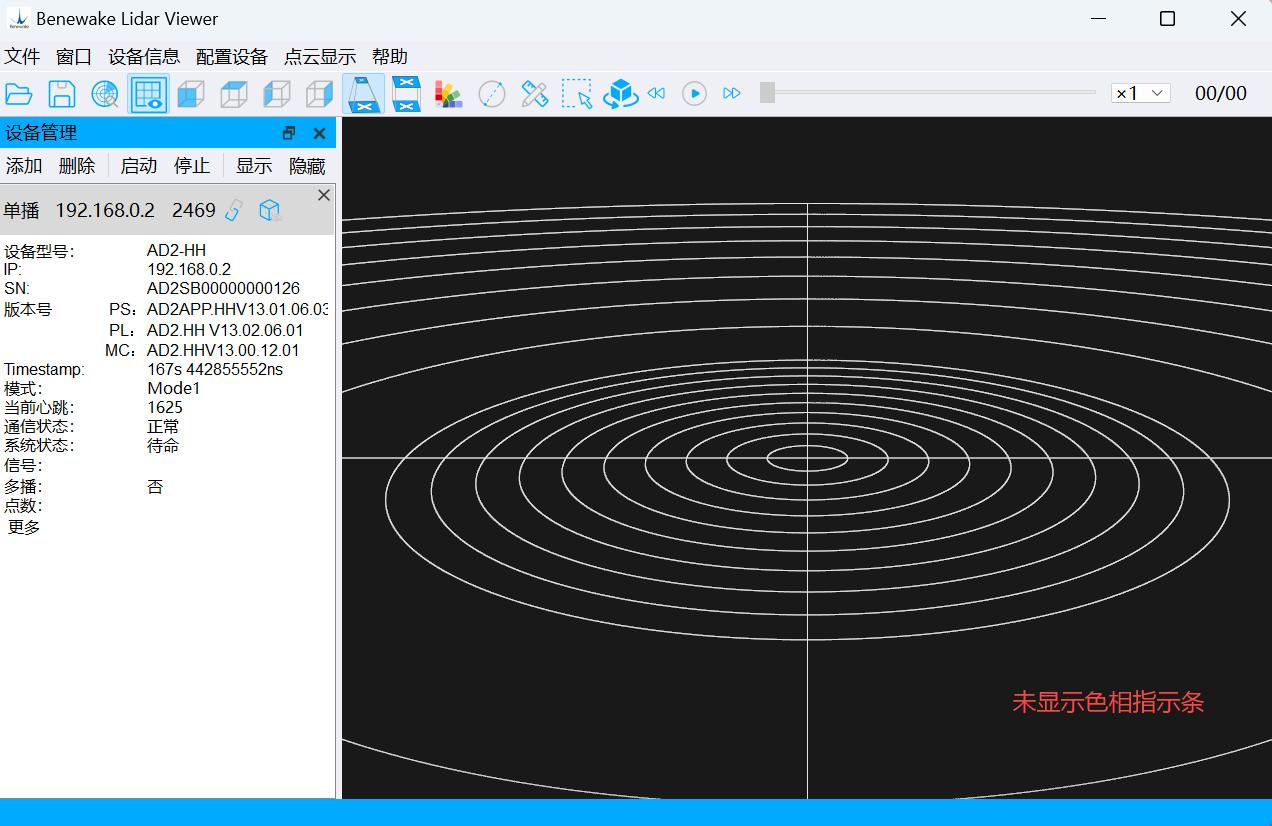Select the cube view with solid blue front face
The image size is (1272, 826).
(x=191, y=94)
